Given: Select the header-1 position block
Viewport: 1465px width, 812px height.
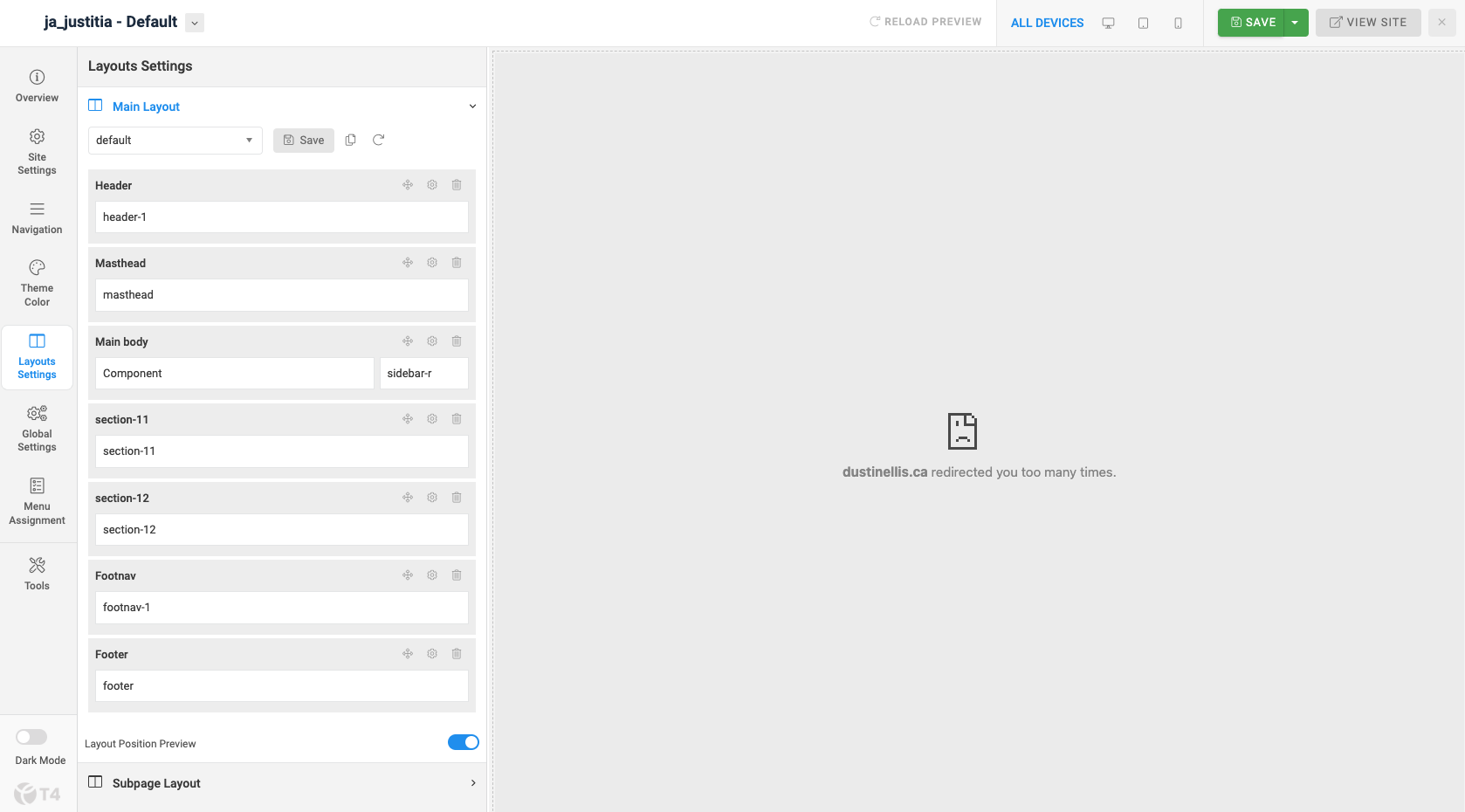Looking at the screenshot, I should tap(282, 217).
